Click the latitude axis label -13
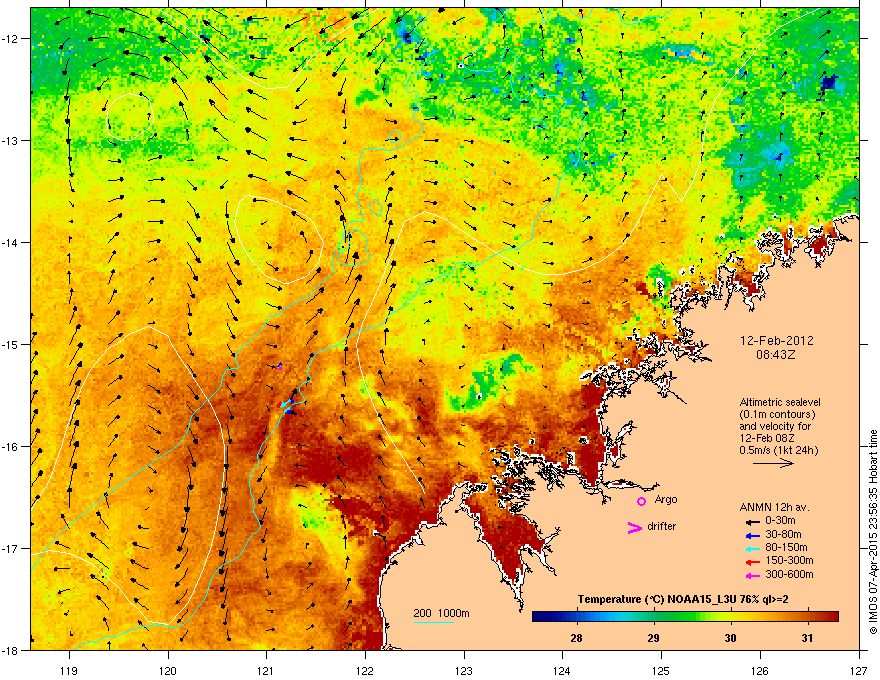The width and height of the screenshot is (880, 680). [10, 140]
